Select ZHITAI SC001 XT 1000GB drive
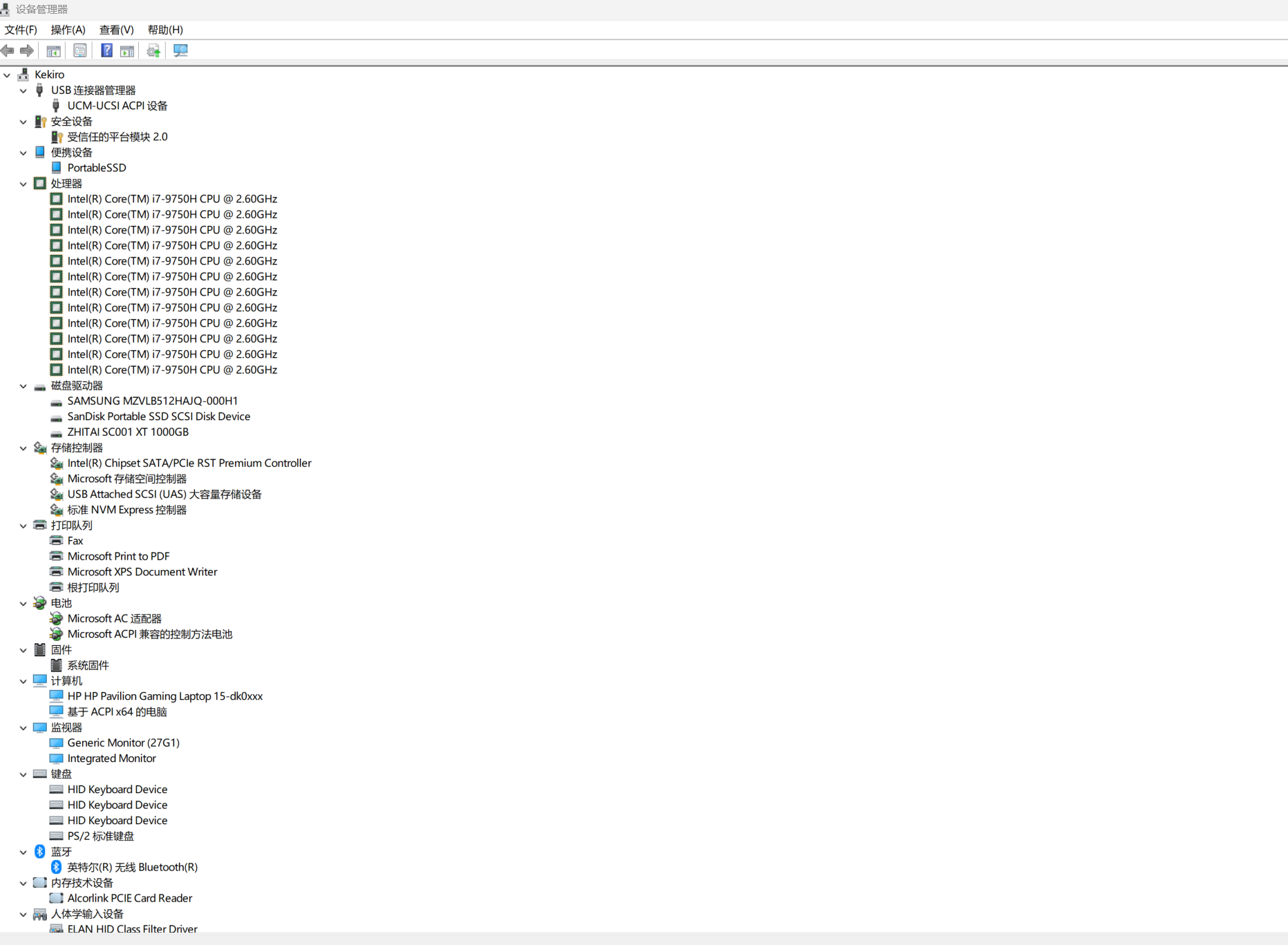The width and height of the screenshot is (1288, 945). [128, 432]
